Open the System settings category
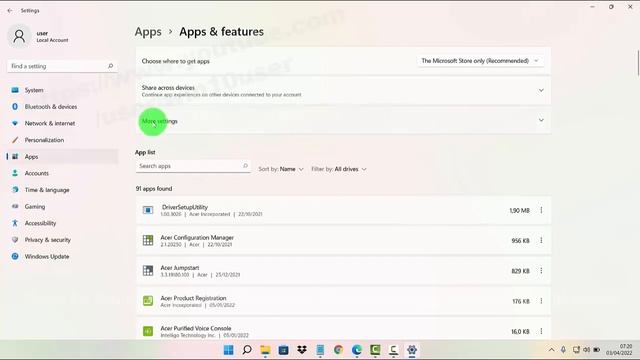 (62, 90)
